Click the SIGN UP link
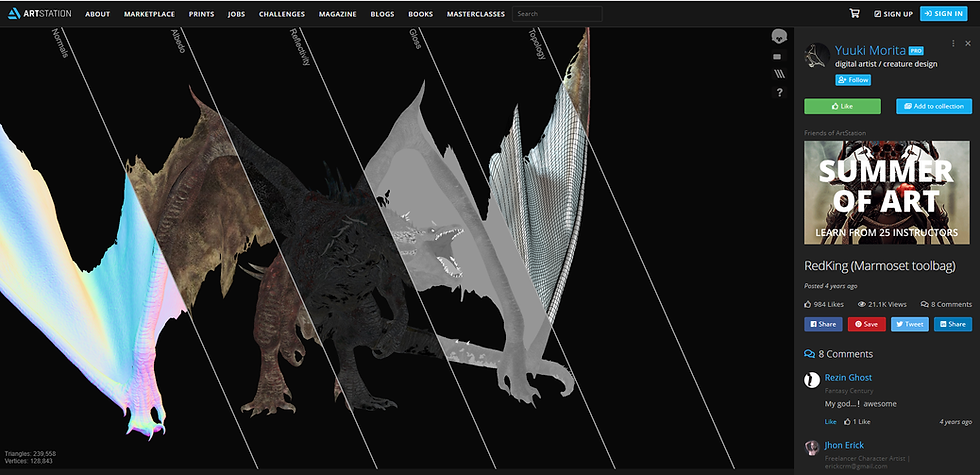This screenshot has height=475, width=980. 893,14
